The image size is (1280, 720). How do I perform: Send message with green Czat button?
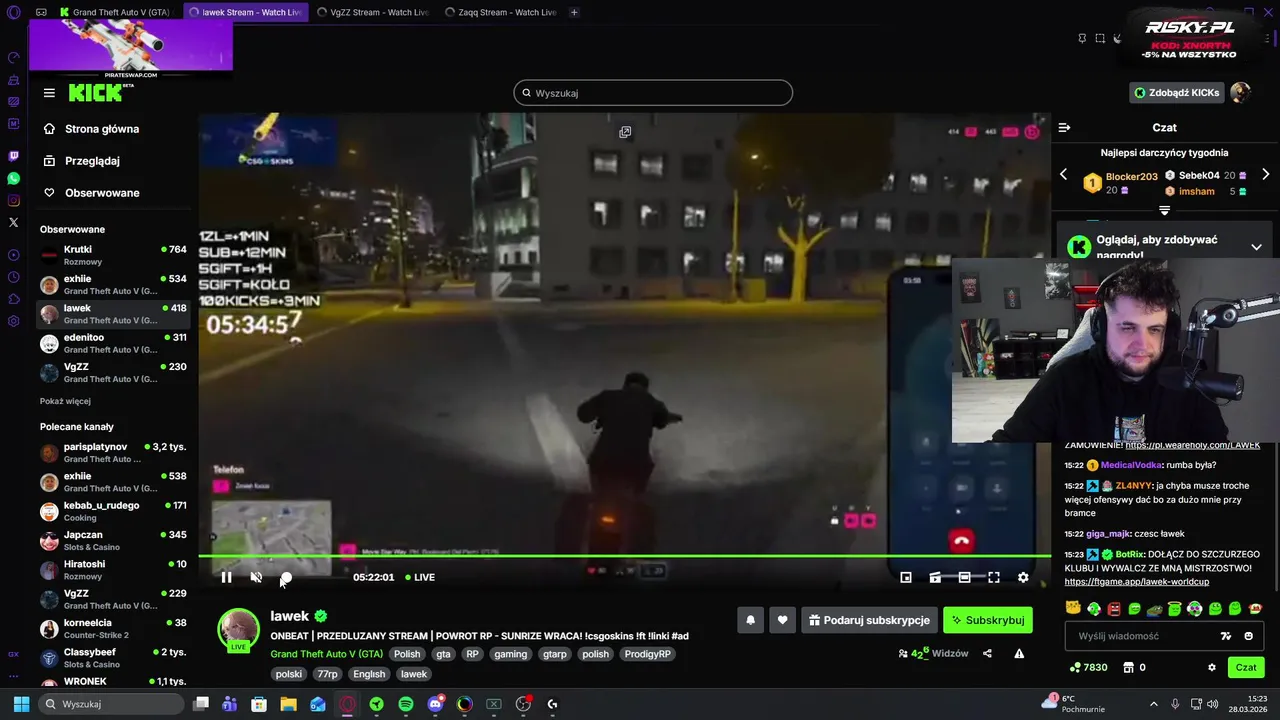[1246, 667]
